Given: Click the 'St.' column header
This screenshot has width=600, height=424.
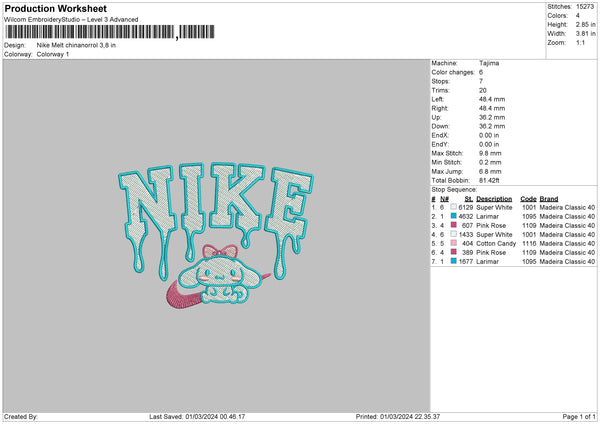Looking at the screenshot, I should tap(469, 199).
